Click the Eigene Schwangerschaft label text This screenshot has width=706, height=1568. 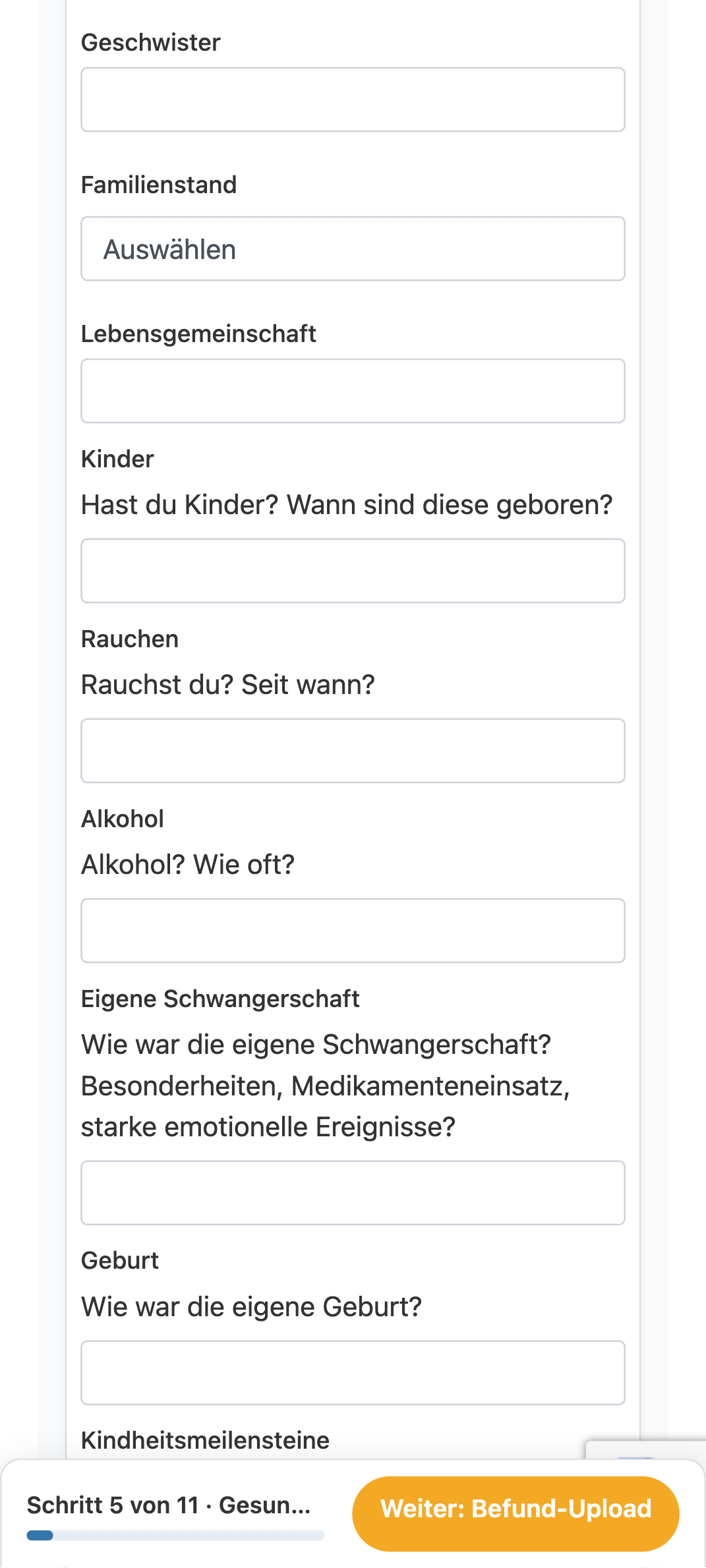point(220,999)
